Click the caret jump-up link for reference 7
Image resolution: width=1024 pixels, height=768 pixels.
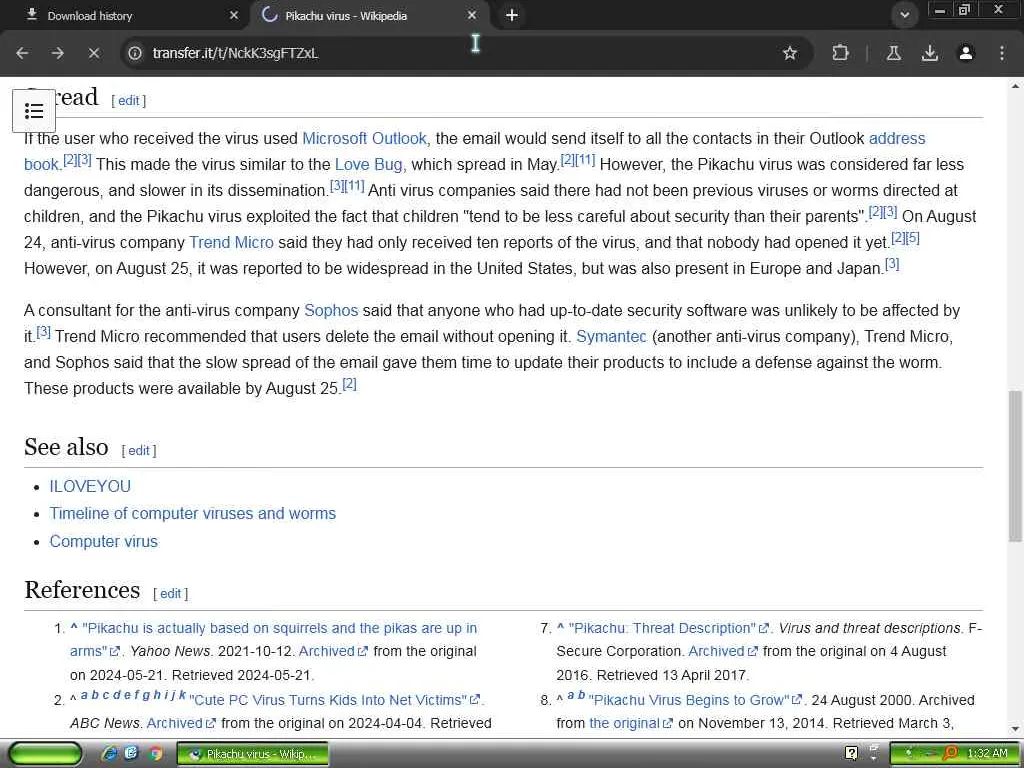560,628
